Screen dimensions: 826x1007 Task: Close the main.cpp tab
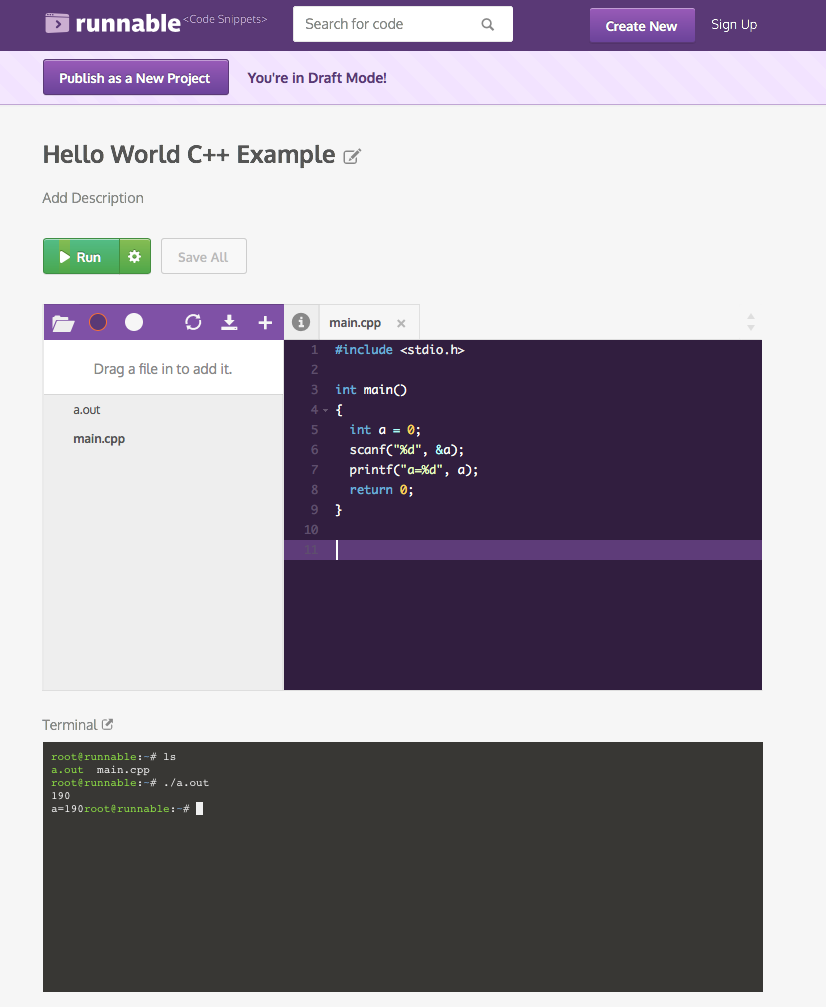[x=401, y=323]
